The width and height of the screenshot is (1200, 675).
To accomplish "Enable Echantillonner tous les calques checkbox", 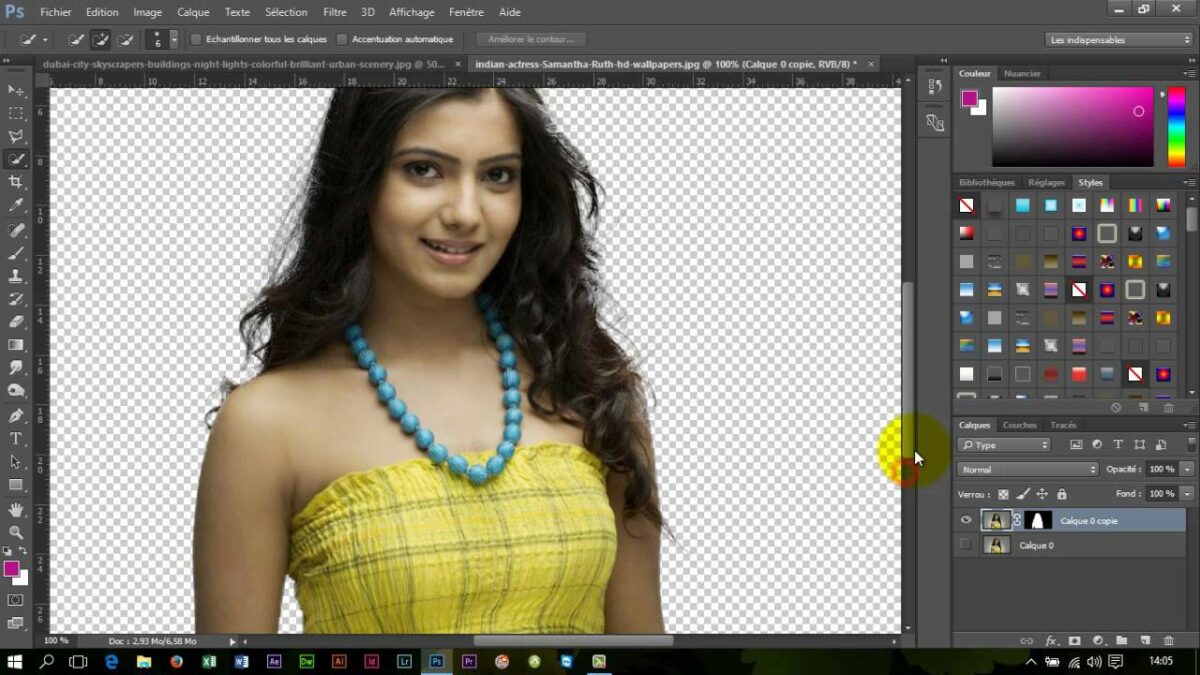I will tap(196, 40).
